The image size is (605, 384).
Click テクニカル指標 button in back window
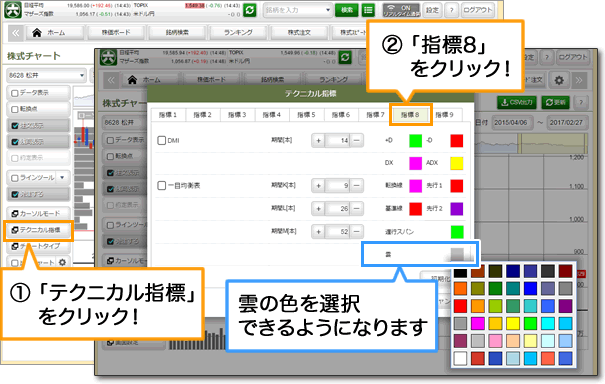tap(39, 230)
